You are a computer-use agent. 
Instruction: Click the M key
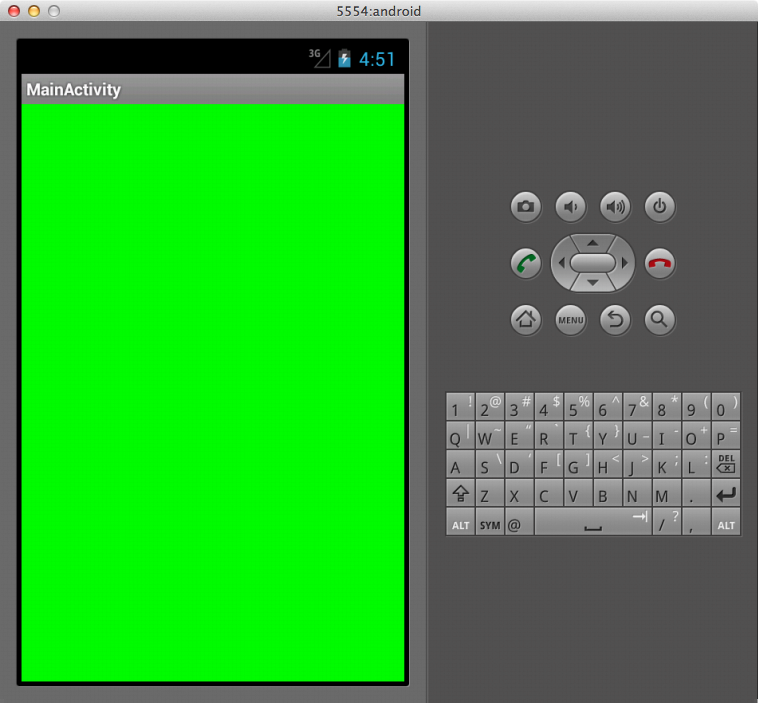tap(667, 493)
